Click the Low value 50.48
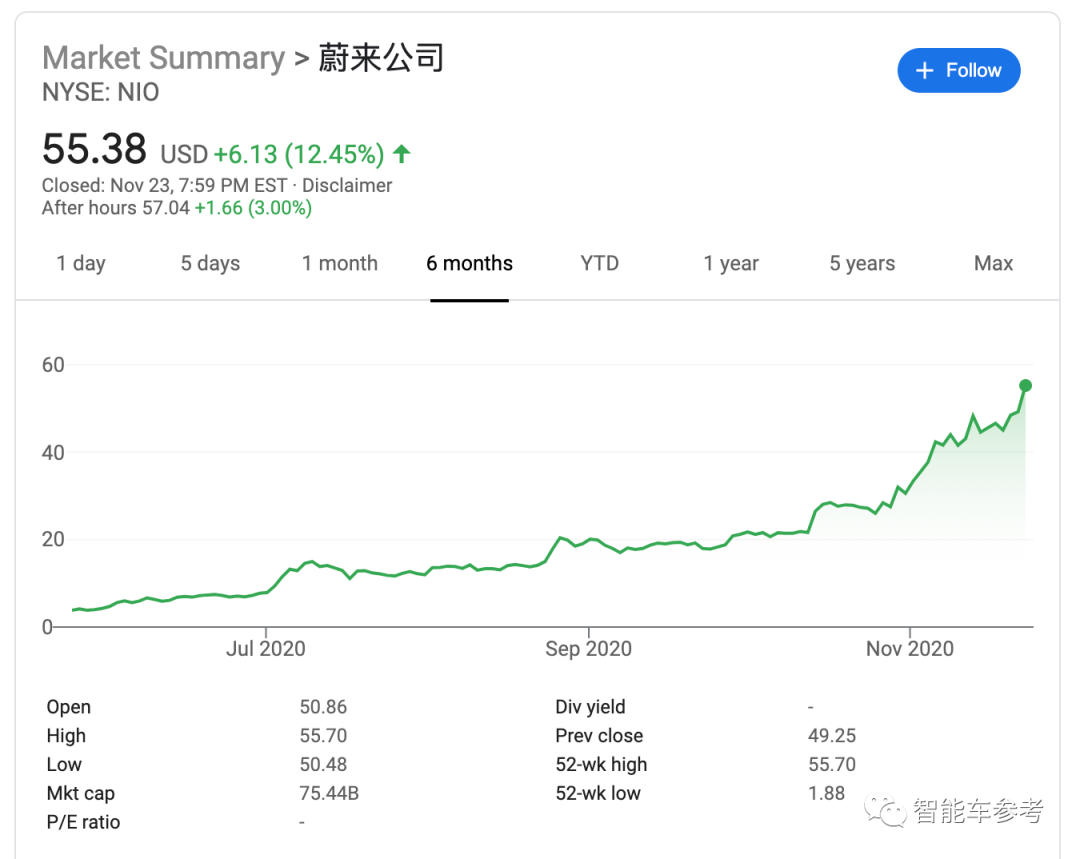The width and height of the screenshot is (1080, 859). point(323,765)
